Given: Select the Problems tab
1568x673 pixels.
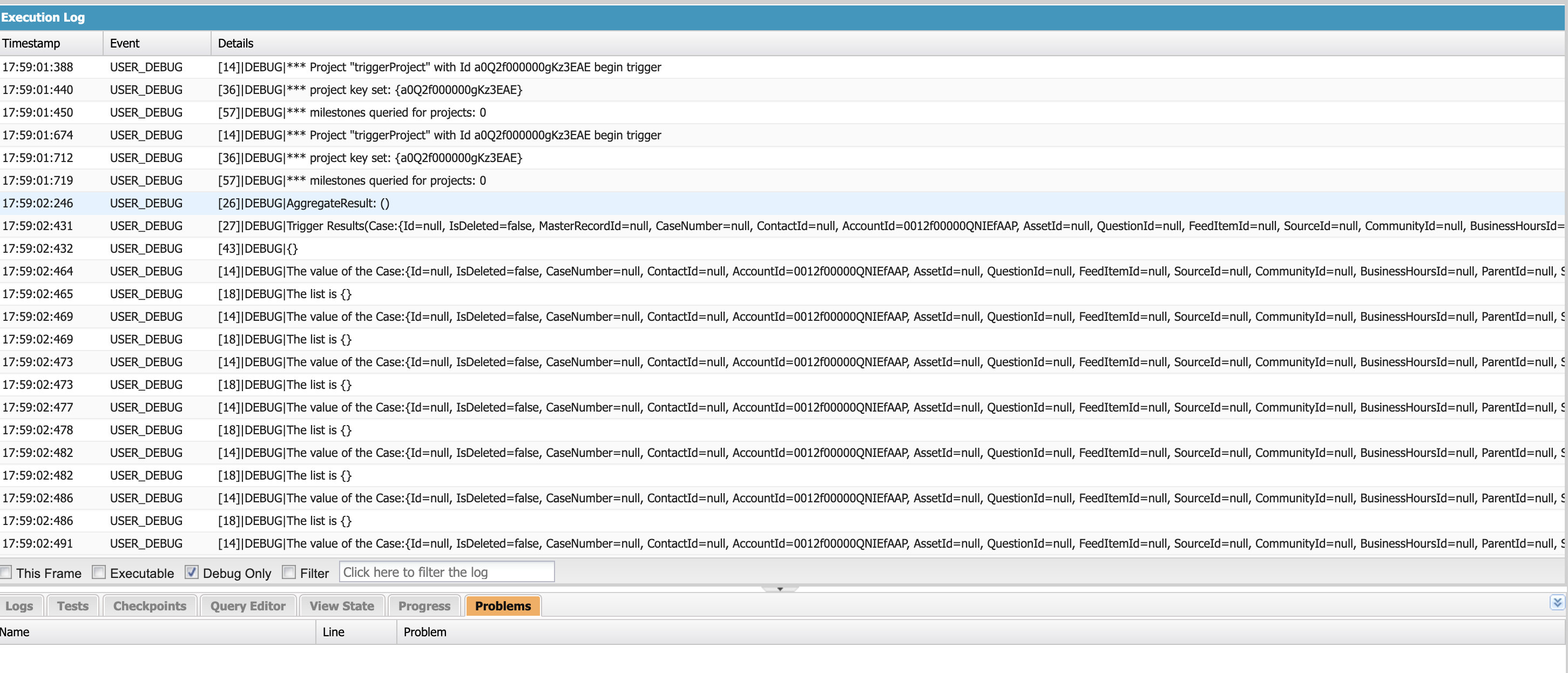Looking at the screenshot, I should pyautogui.click(x=503, y=606).
